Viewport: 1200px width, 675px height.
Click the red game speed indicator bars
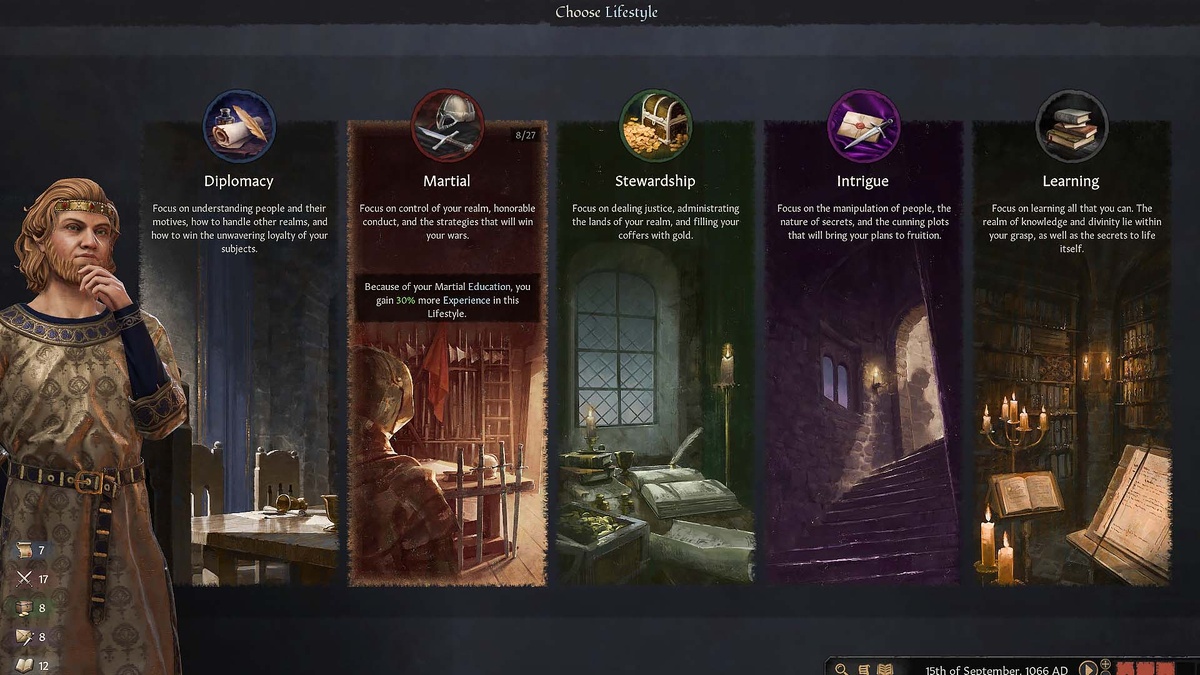pos(1147,668)
